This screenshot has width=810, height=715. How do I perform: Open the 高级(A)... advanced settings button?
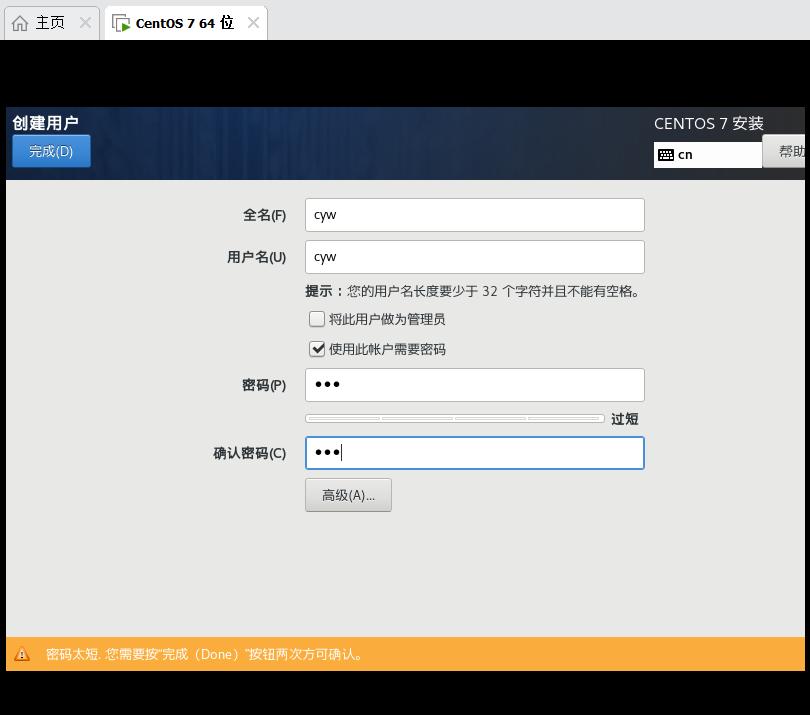coord(348,495)
